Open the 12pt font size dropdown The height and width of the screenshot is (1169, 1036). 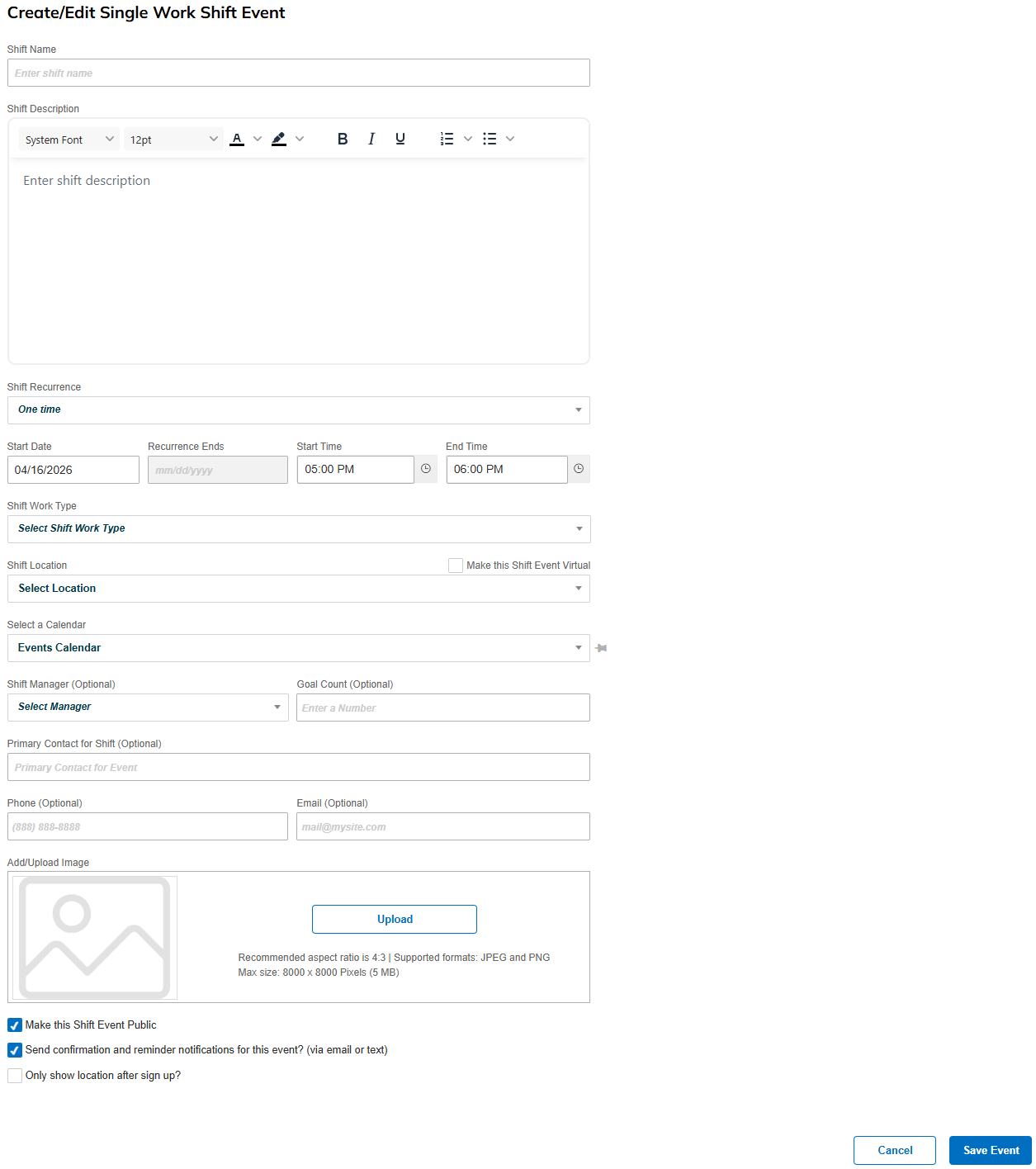(x=173, y=140)
